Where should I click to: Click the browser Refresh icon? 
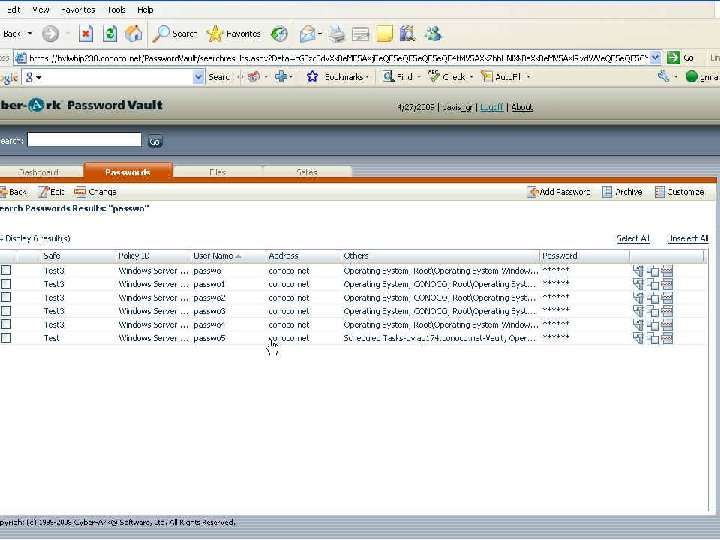click(x=110, y=34)
